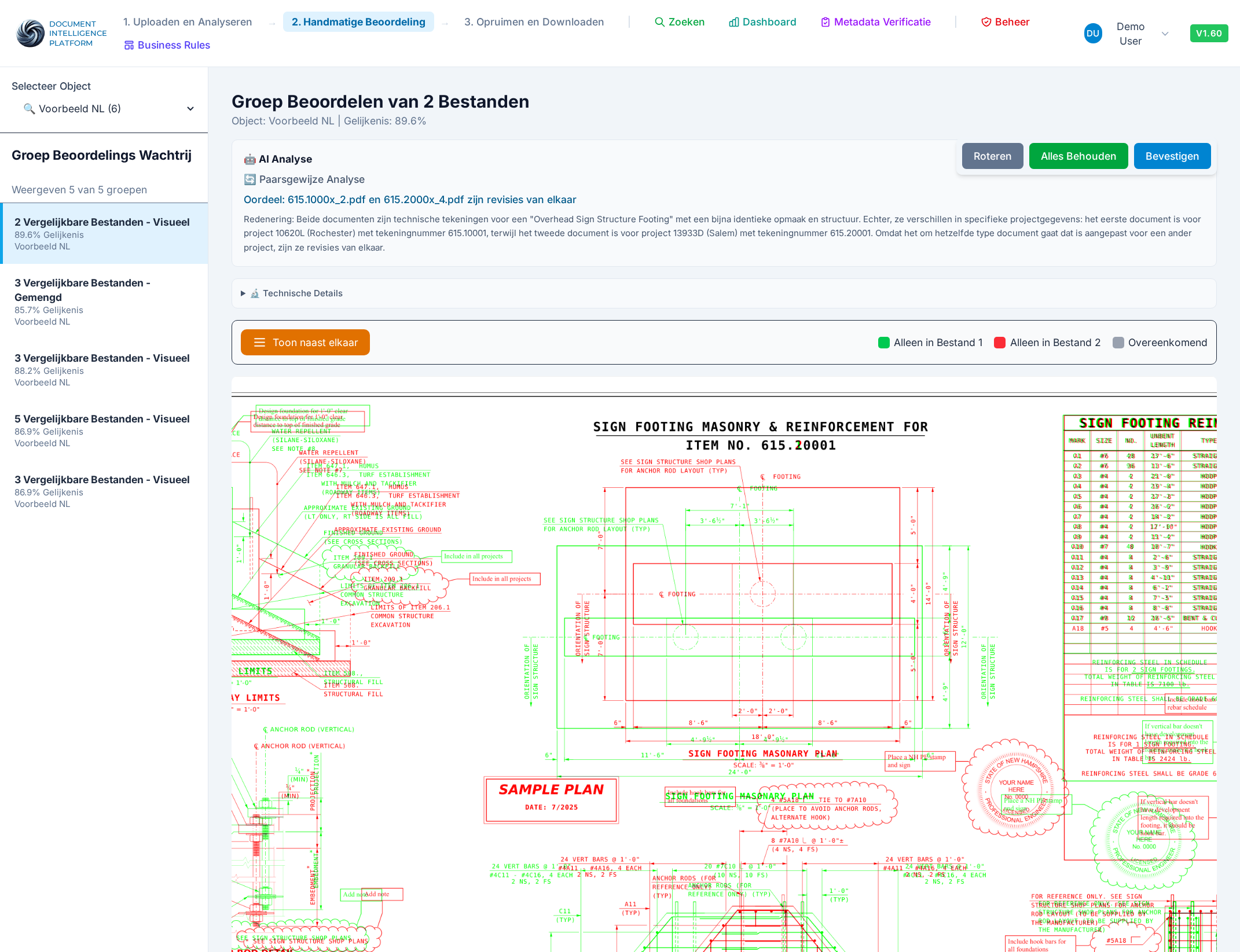Open the Dashboard page
Image resolution: width=1240 pixels, height=952 pixels.
tap(762, 22)
